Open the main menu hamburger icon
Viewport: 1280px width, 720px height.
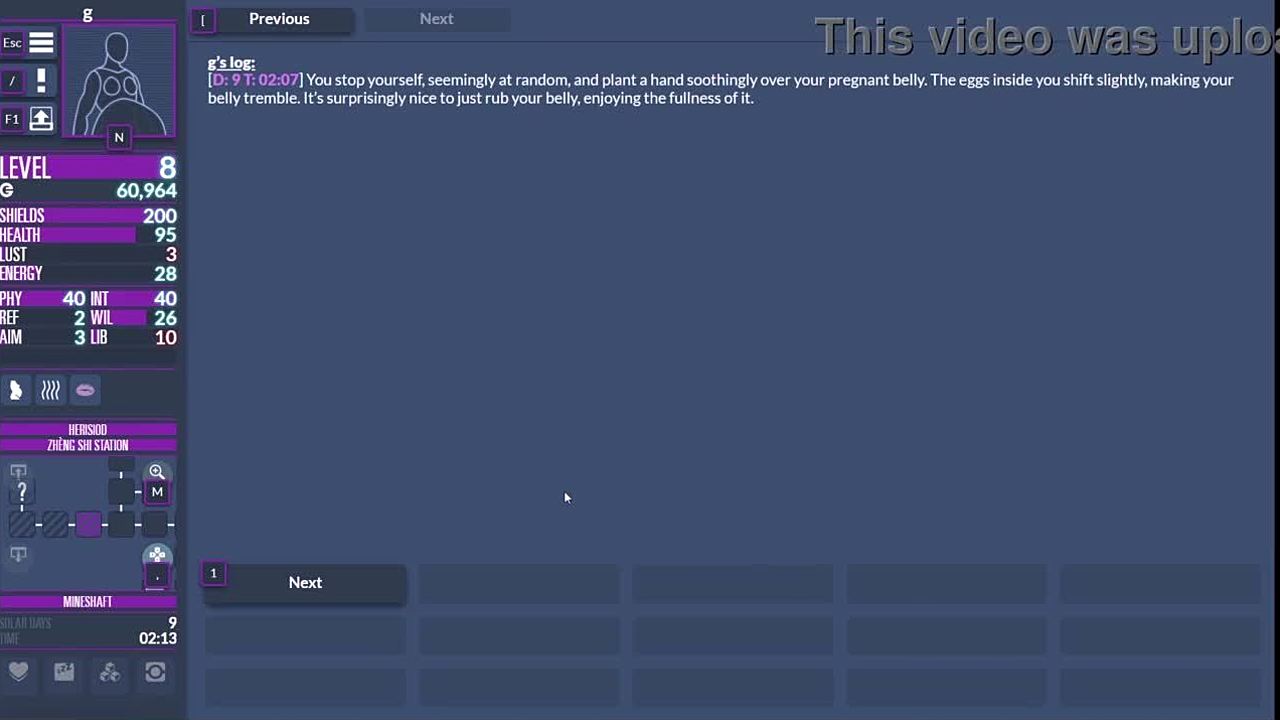tap(41, 43)
